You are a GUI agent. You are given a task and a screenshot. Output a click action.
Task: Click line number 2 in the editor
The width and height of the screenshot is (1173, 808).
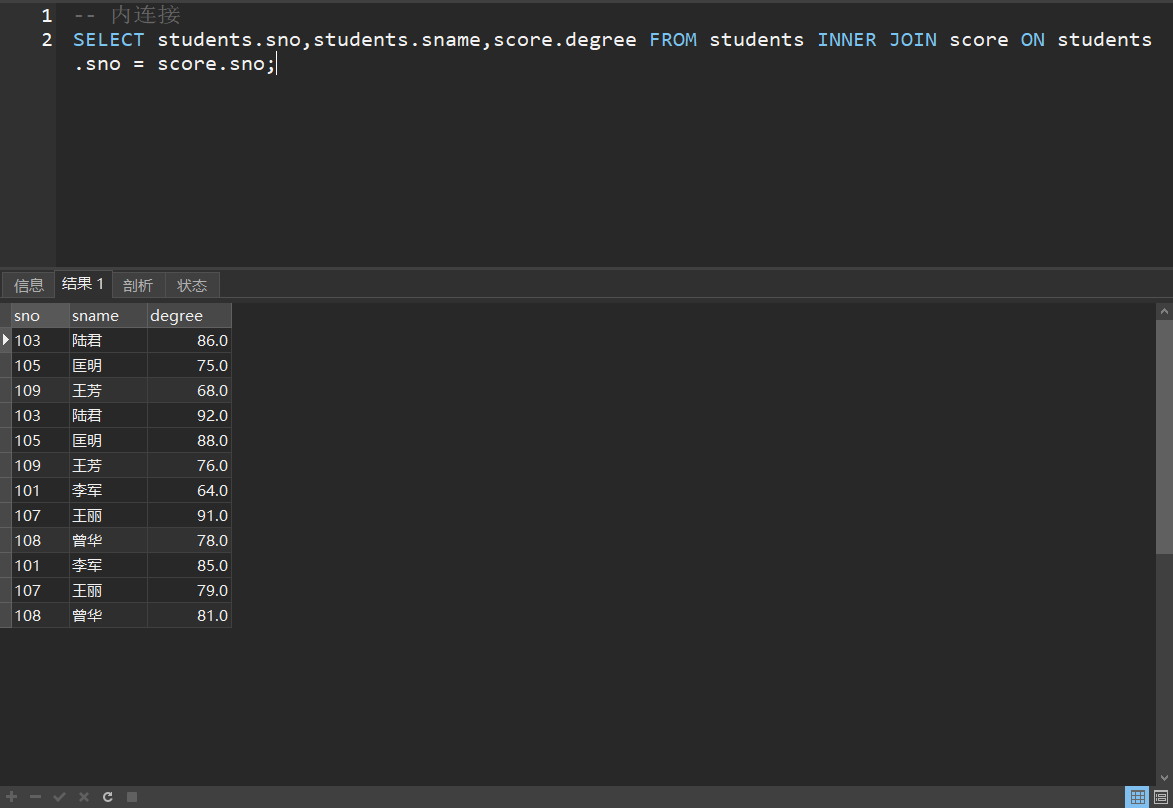46,40
